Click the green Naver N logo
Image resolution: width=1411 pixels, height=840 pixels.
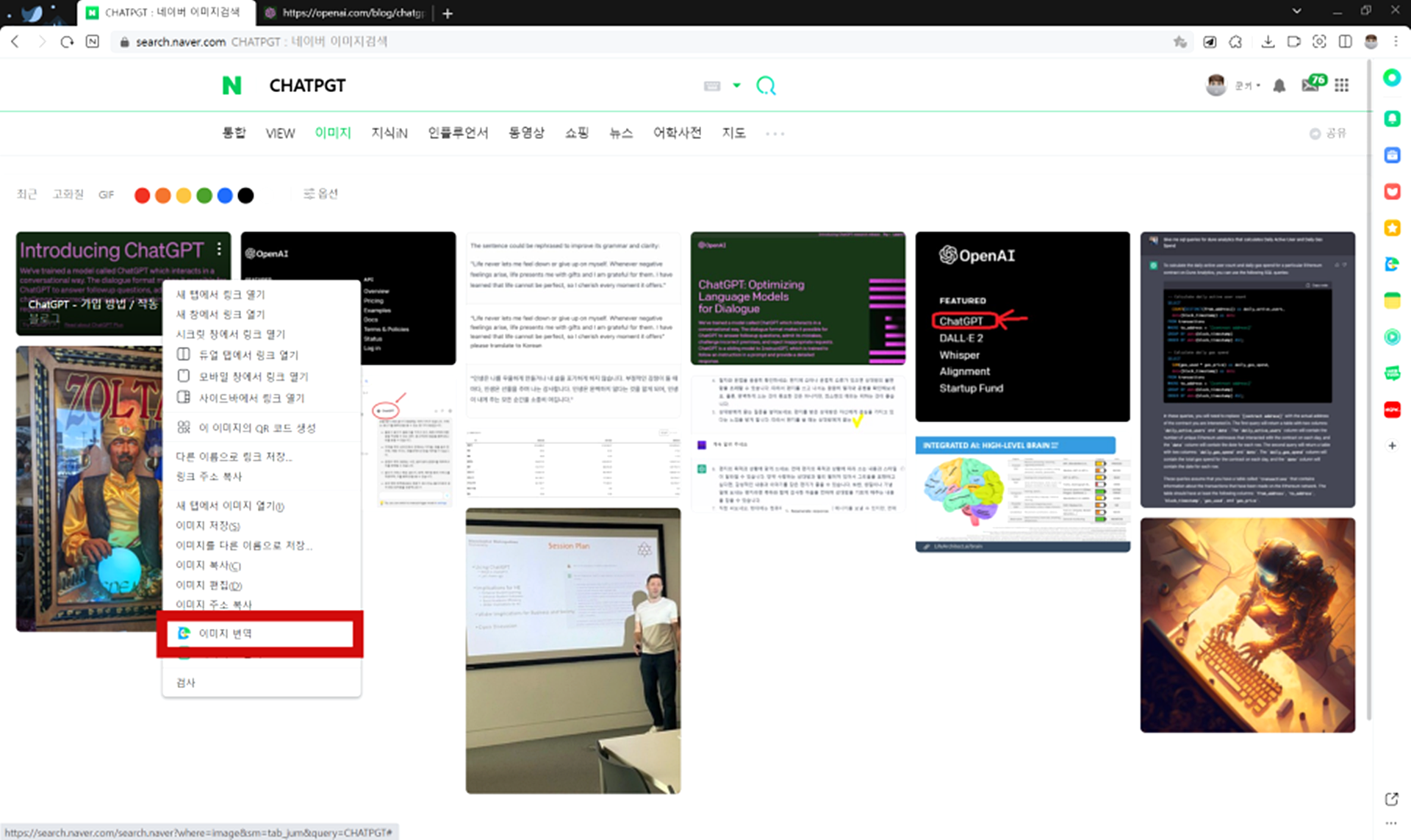[232, 86]
